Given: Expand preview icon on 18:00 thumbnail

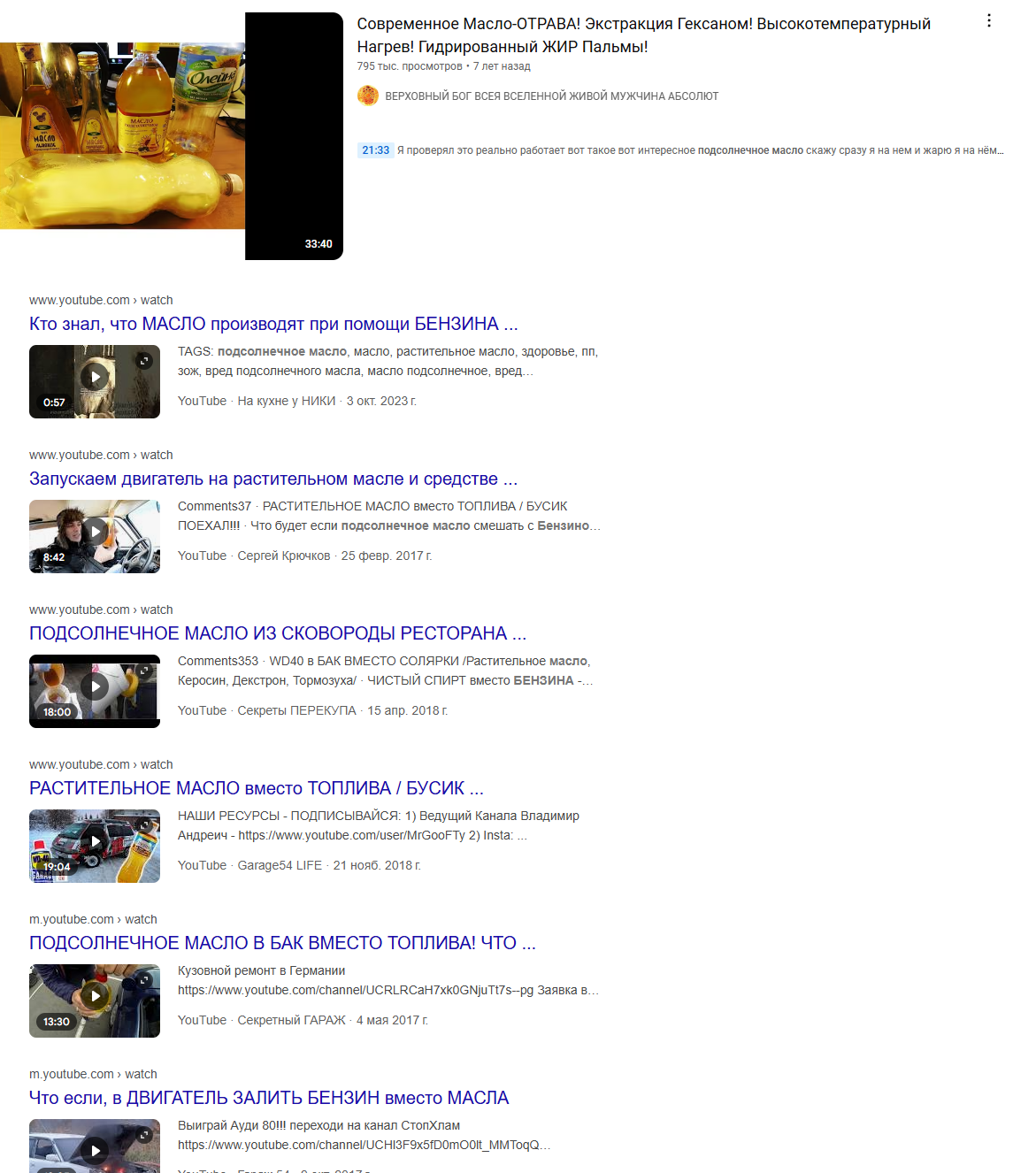Looking at the screenshot, I should click(x=144, y=670).
